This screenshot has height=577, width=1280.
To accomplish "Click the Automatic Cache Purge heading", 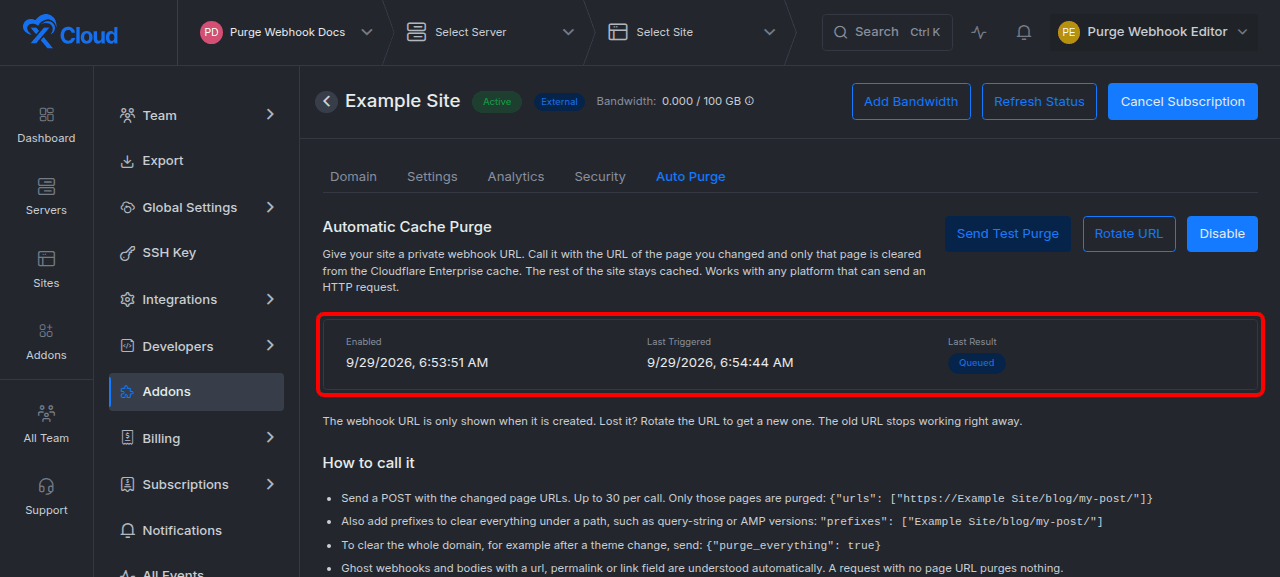I will point(407,227).
